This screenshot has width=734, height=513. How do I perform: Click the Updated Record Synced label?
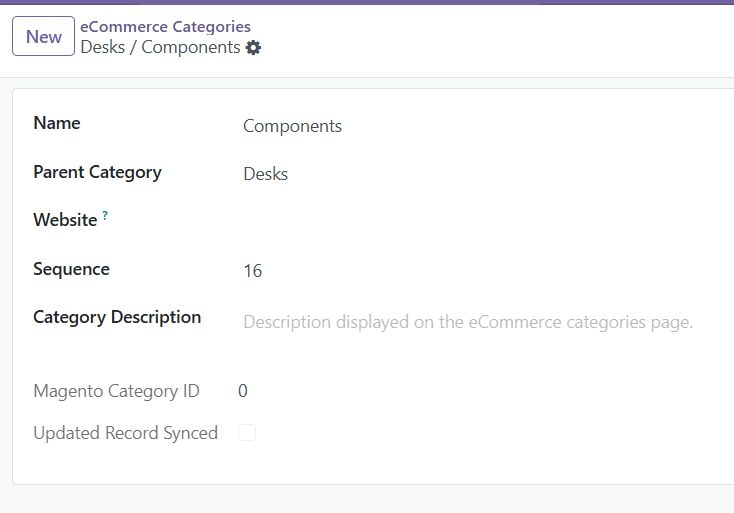(125, 433)
